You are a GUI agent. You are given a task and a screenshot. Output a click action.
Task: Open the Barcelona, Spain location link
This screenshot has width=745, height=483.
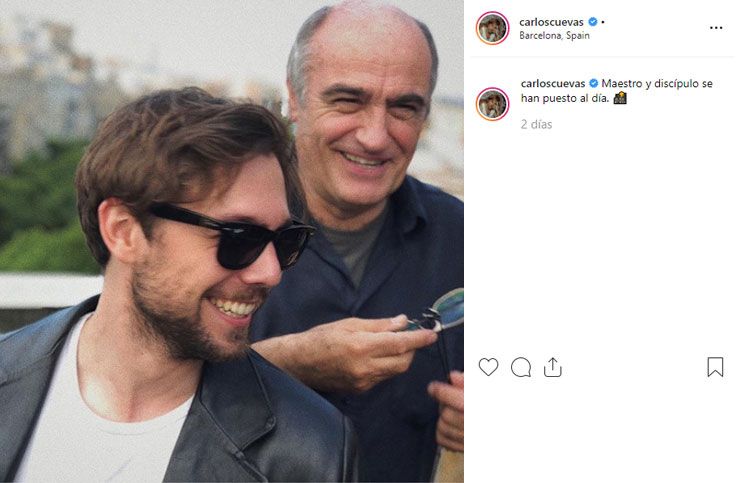[554, 36]
